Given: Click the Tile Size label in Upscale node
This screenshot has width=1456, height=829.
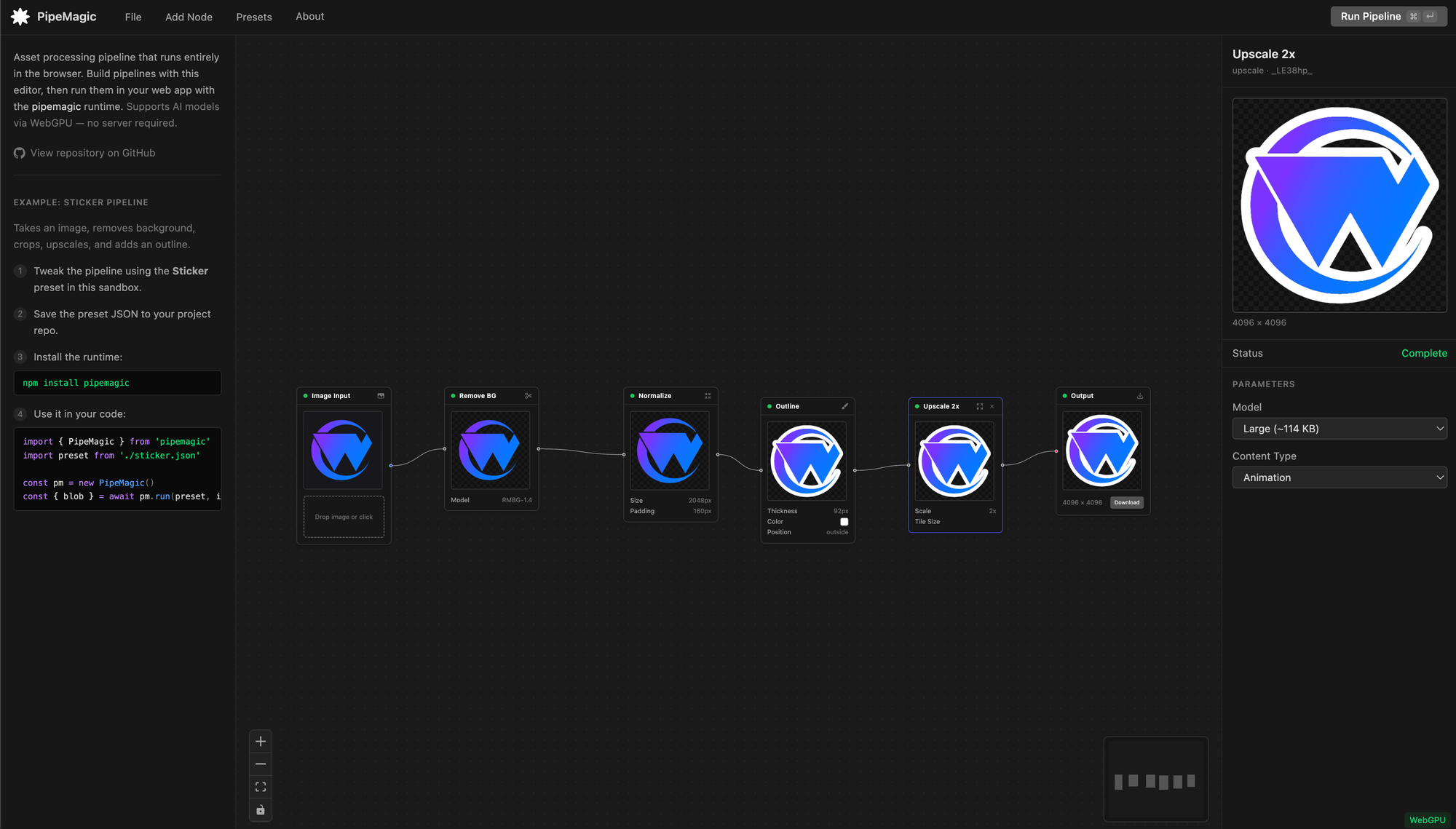Looking at the screenshot, I should (927, 522).
